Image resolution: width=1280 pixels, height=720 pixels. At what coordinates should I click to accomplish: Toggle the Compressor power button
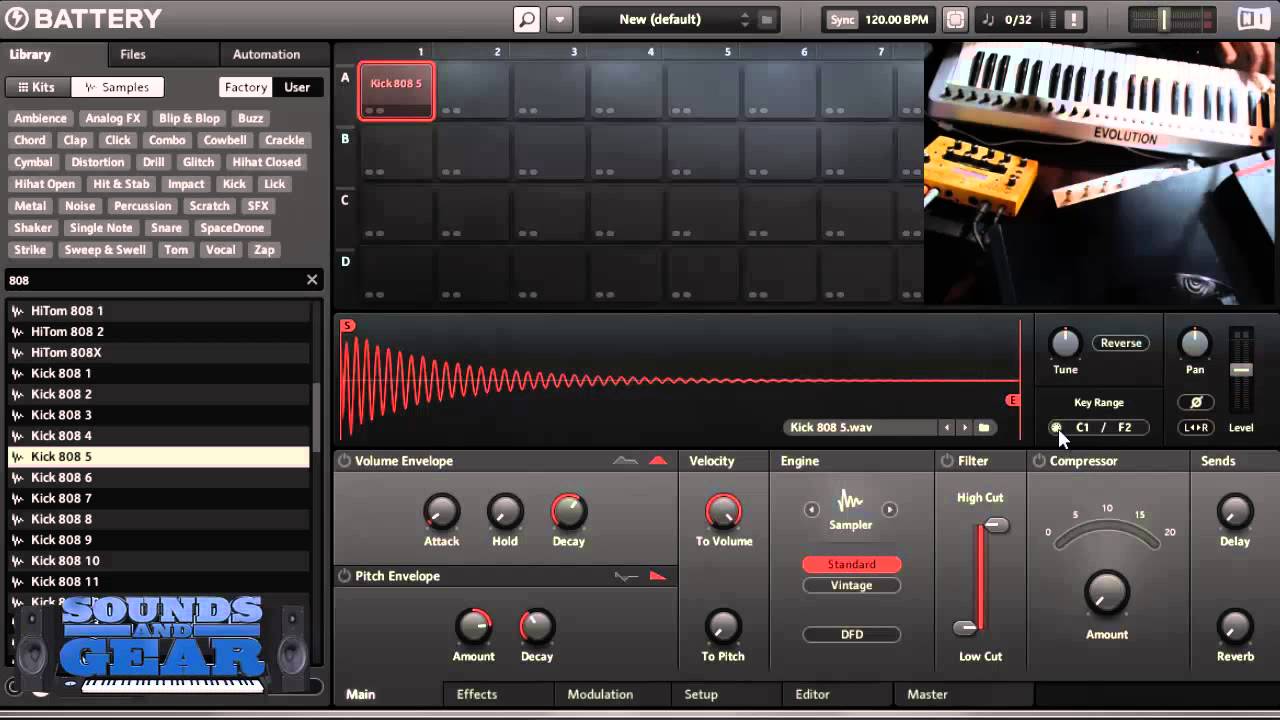point(1039,461)
